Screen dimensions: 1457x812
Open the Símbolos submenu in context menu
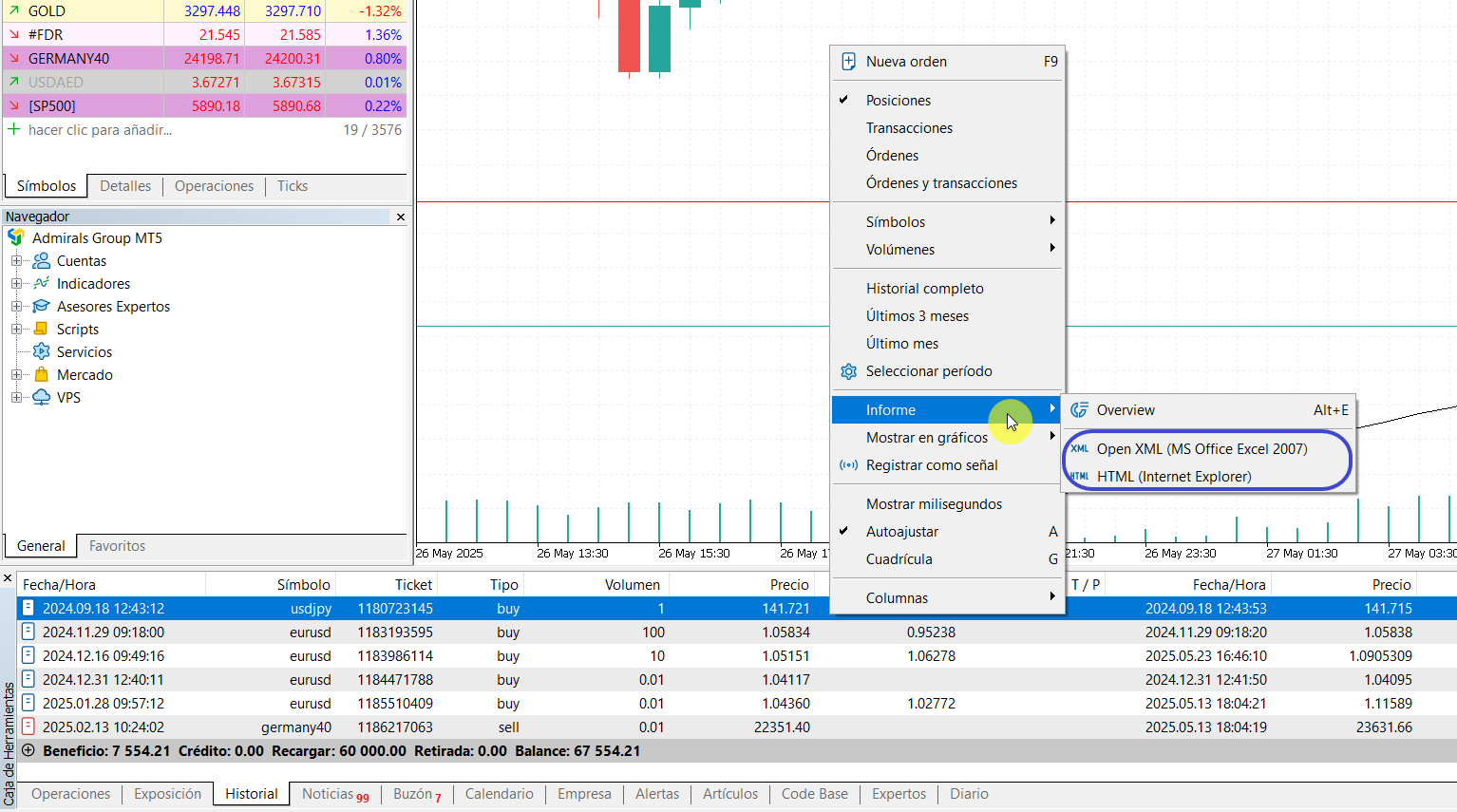tap(946, 222)
